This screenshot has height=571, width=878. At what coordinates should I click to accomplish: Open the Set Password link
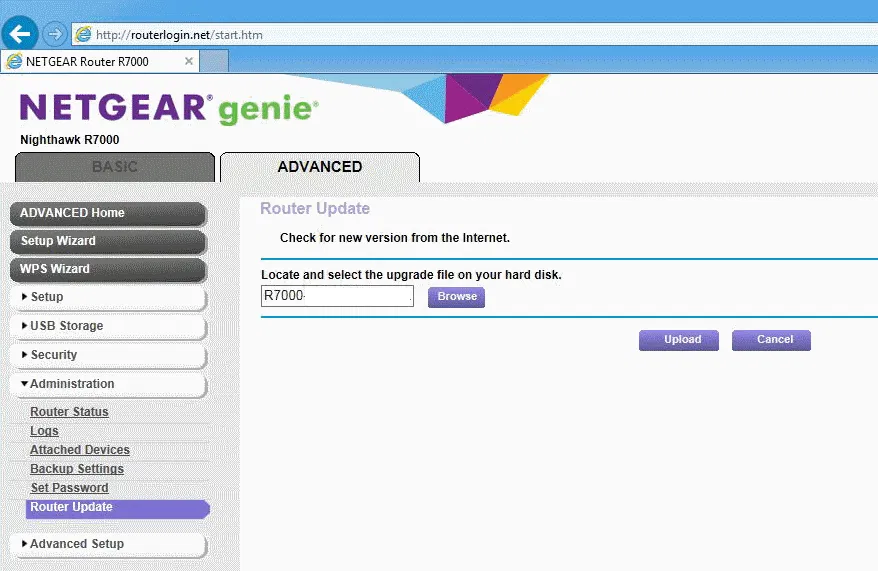69,488
